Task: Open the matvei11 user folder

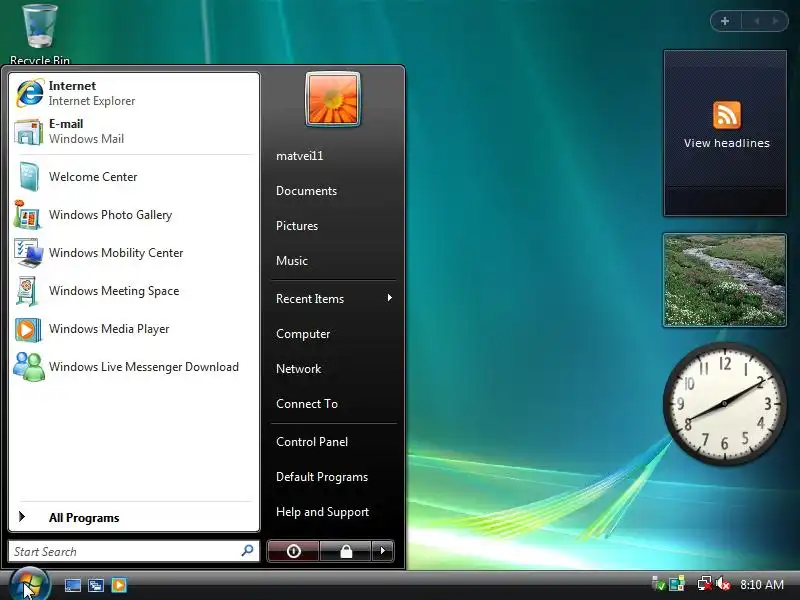Action: point(333,156)
